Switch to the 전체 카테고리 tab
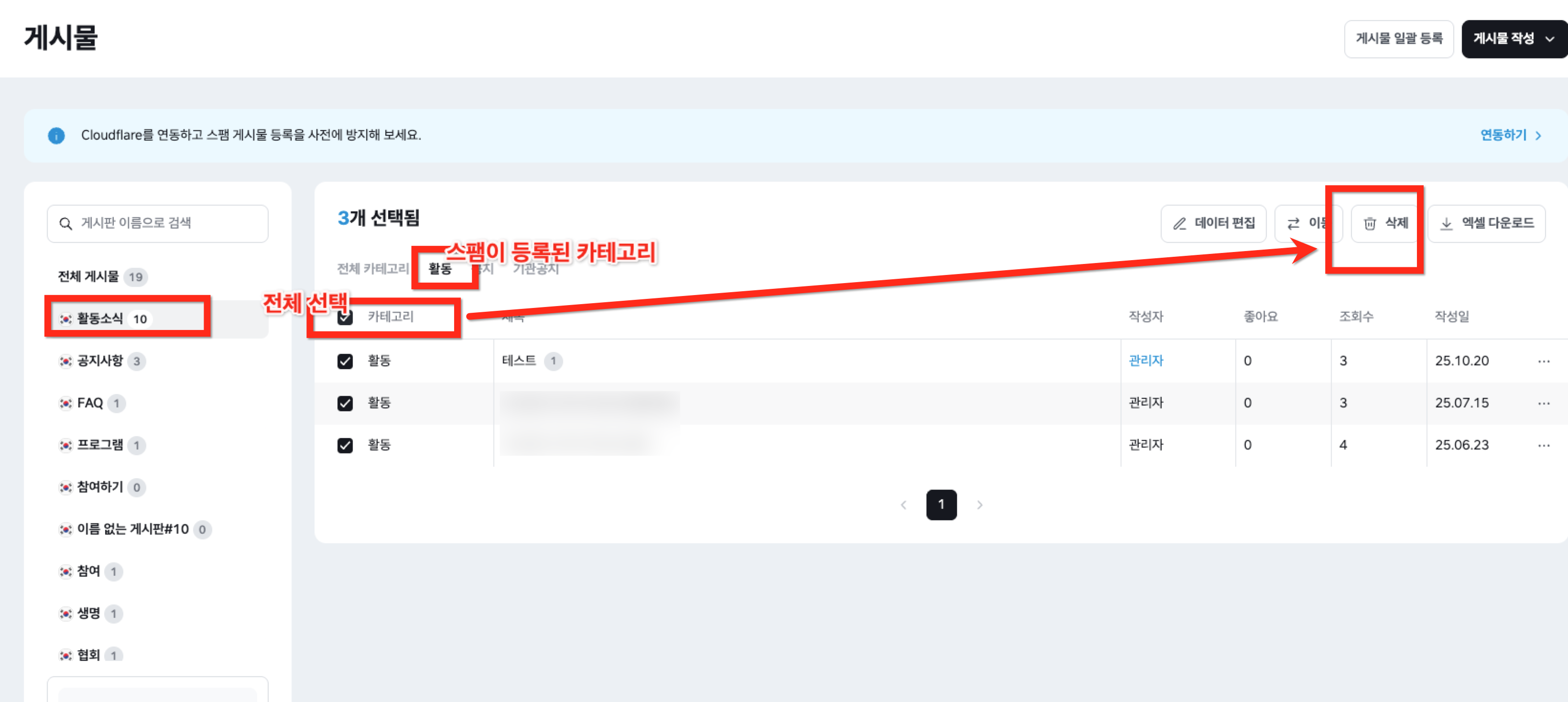1568x702 pixels. (x=373, y=268)
